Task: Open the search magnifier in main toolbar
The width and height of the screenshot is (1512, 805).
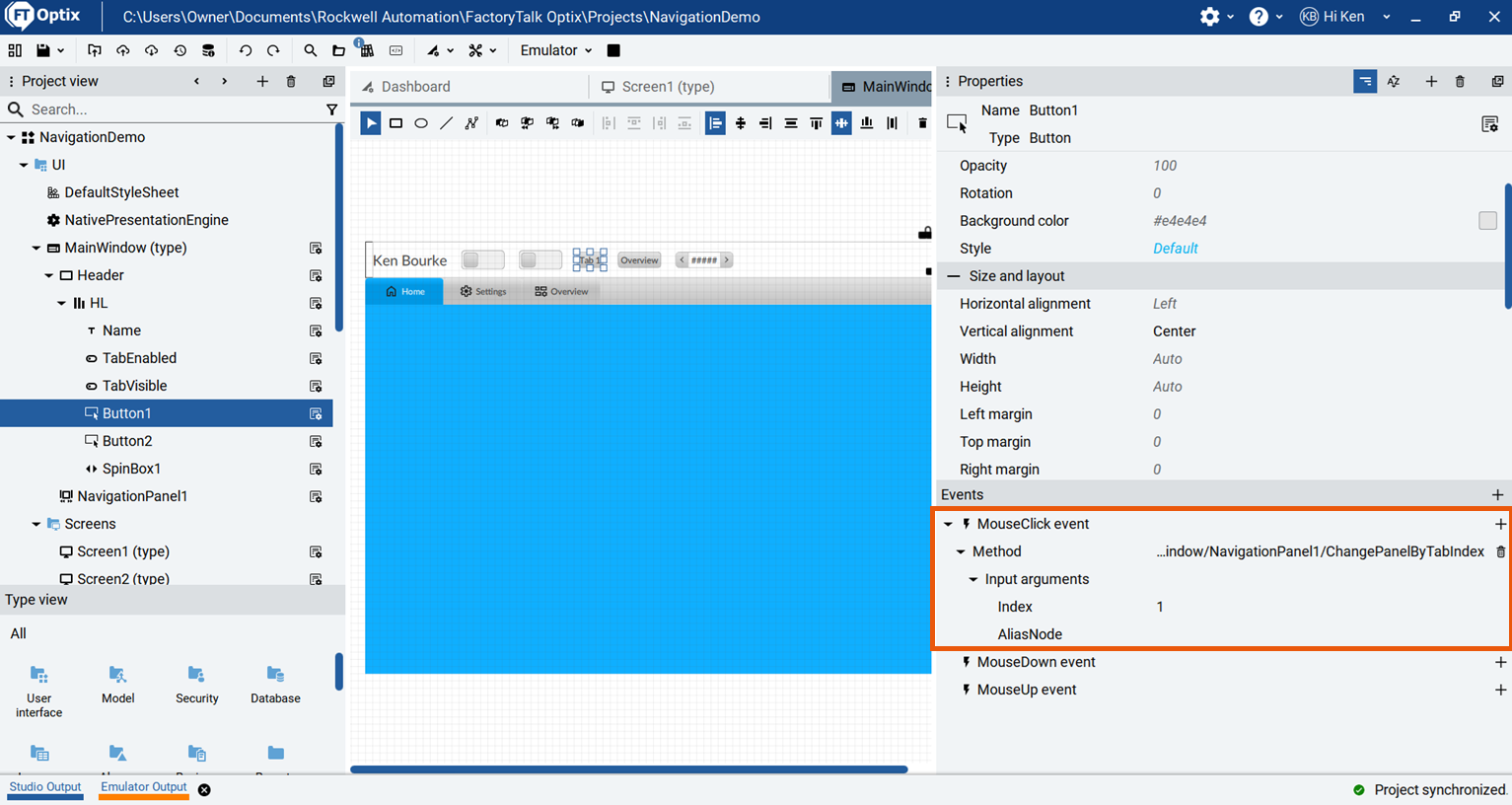Action: point(311,50)
